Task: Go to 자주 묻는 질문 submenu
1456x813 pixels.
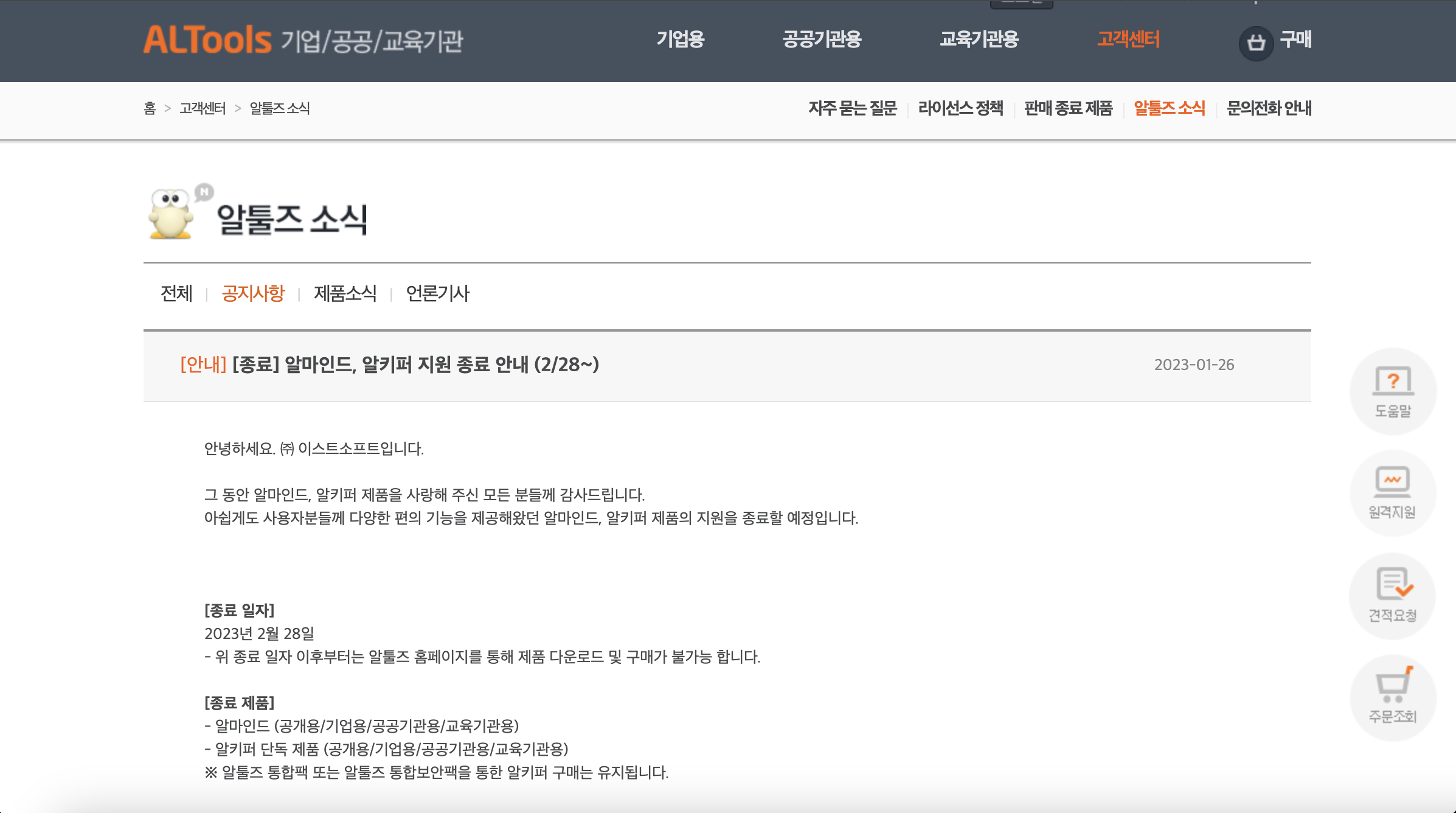Action: pyautogui.click(x=853, y=108)
